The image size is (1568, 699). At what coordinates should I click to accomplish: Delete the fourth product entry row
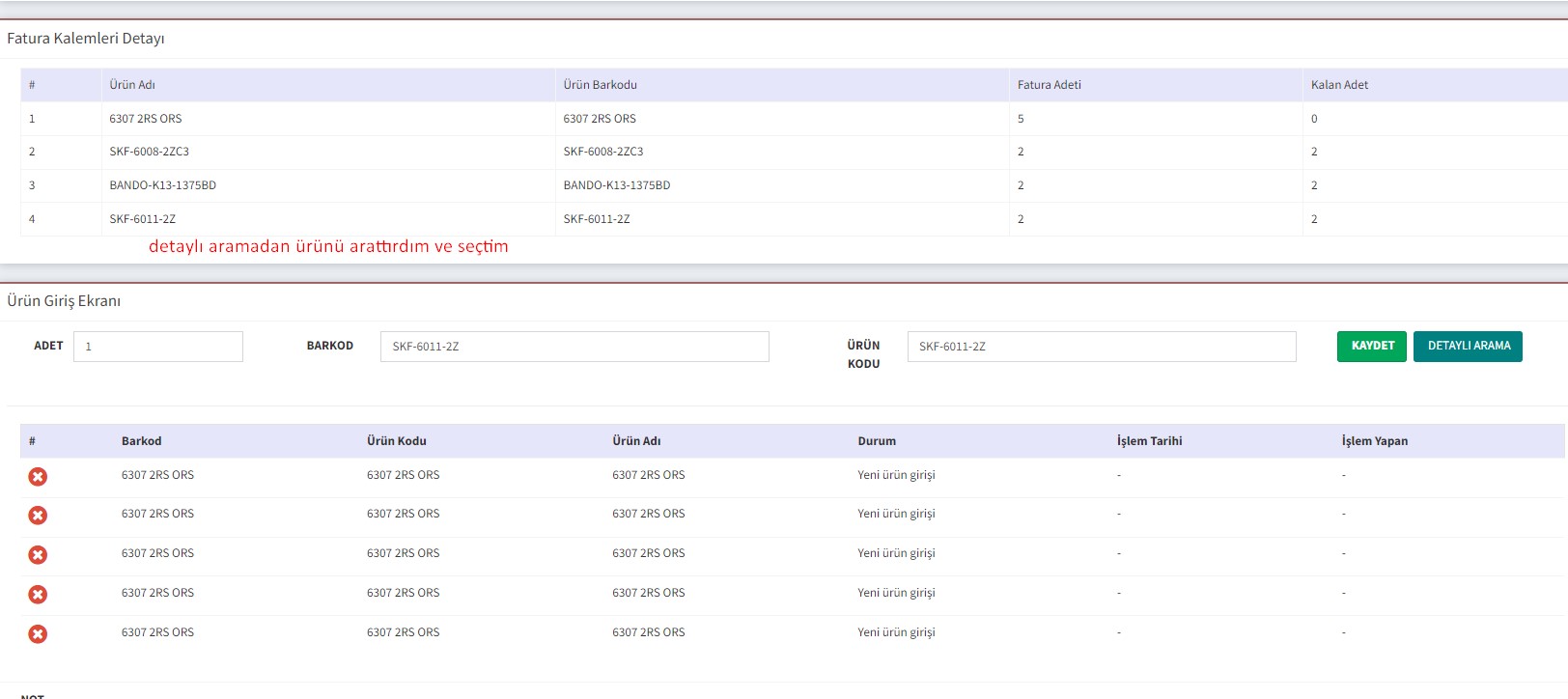point(38,595)
